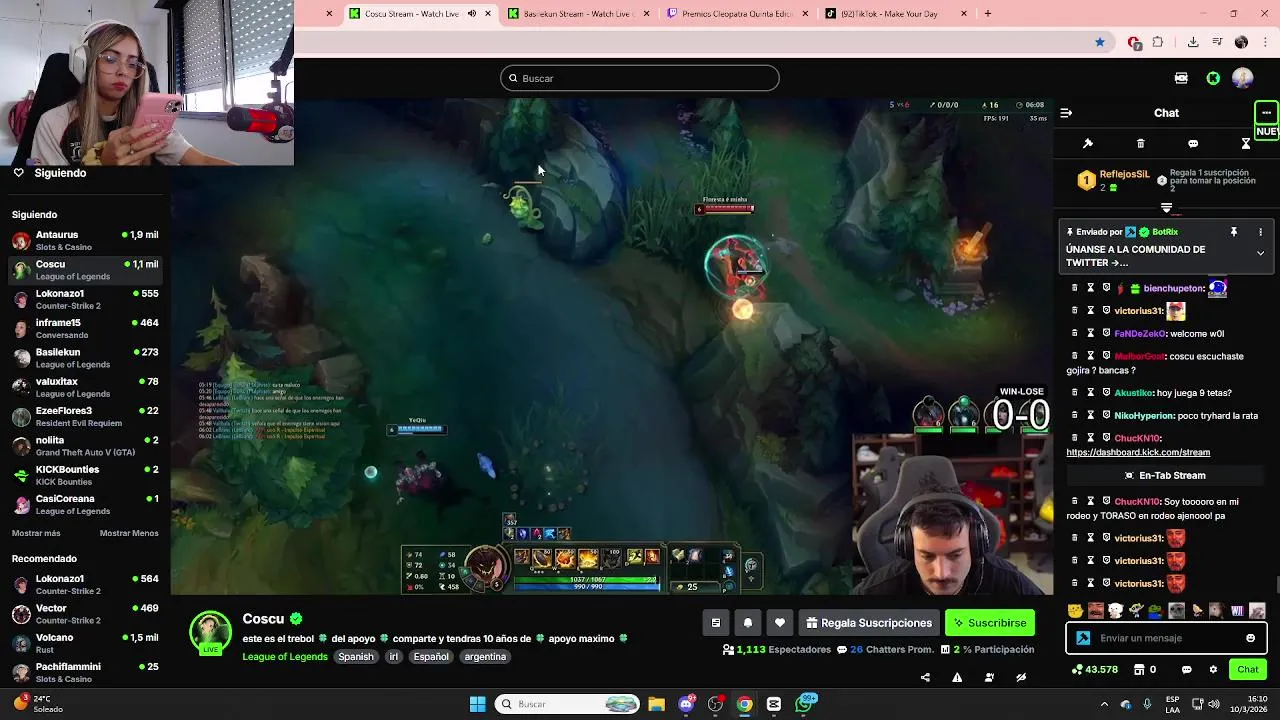Open CasiCoreana channel in sidebar
This screenshot has height=720, width=1280.
pyautogui.click(x=85, y=505)
